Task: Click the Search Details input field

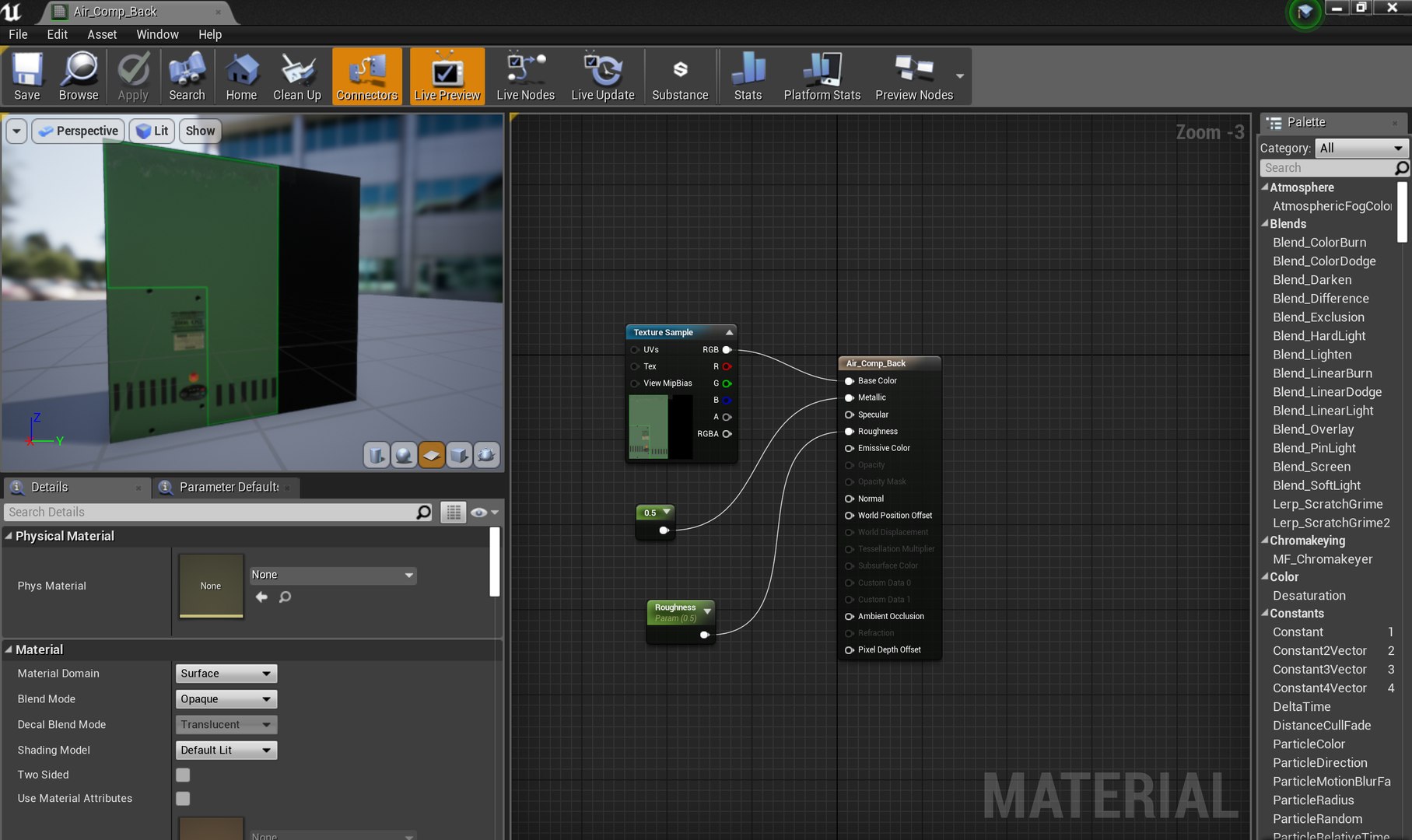Action: point(210,512)
